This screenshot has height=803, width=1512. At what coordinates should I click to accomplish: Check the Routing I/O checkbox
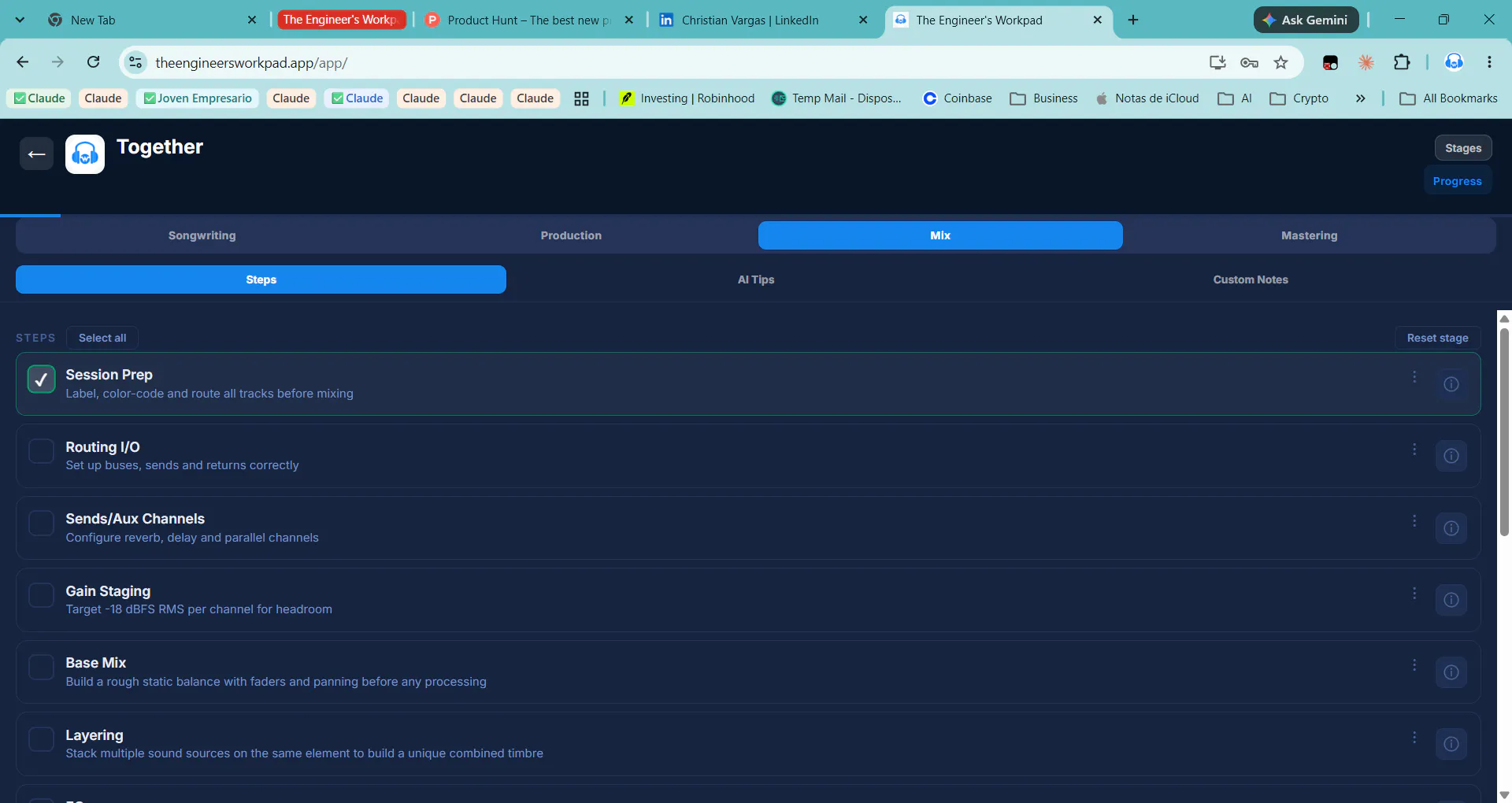pyautogui.click(x=41, y=451)
